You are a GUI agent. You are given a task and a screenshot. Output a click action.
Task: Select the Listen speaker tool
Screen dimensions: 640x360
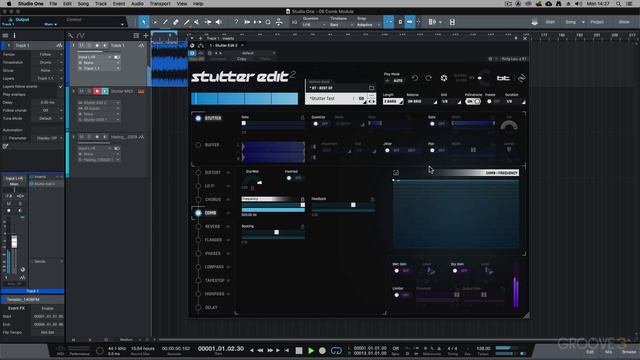tap(219, 22)
